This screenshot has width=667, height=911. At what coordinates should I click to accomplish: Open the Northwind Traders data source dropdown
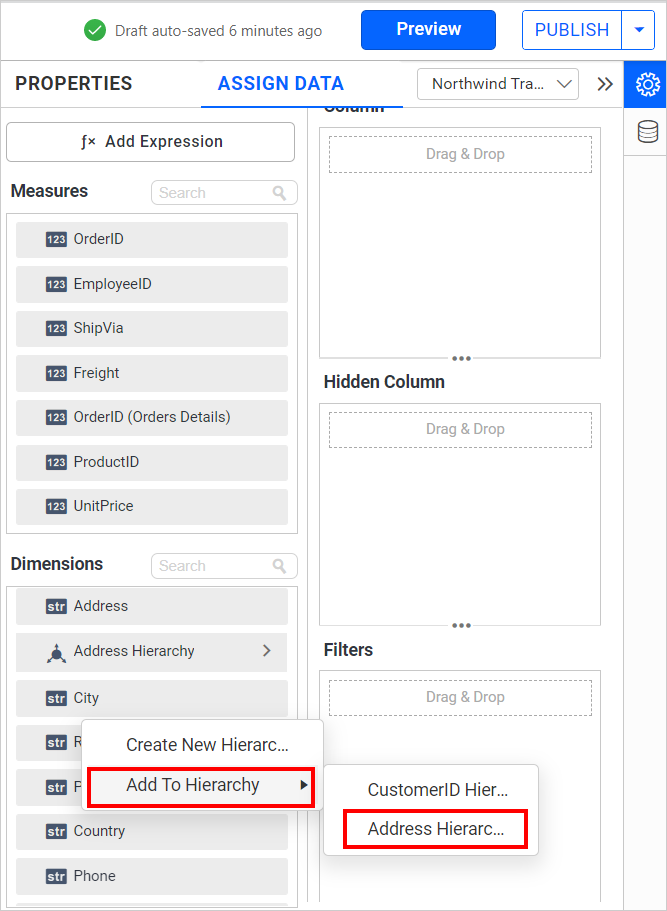tap(497, 84)
